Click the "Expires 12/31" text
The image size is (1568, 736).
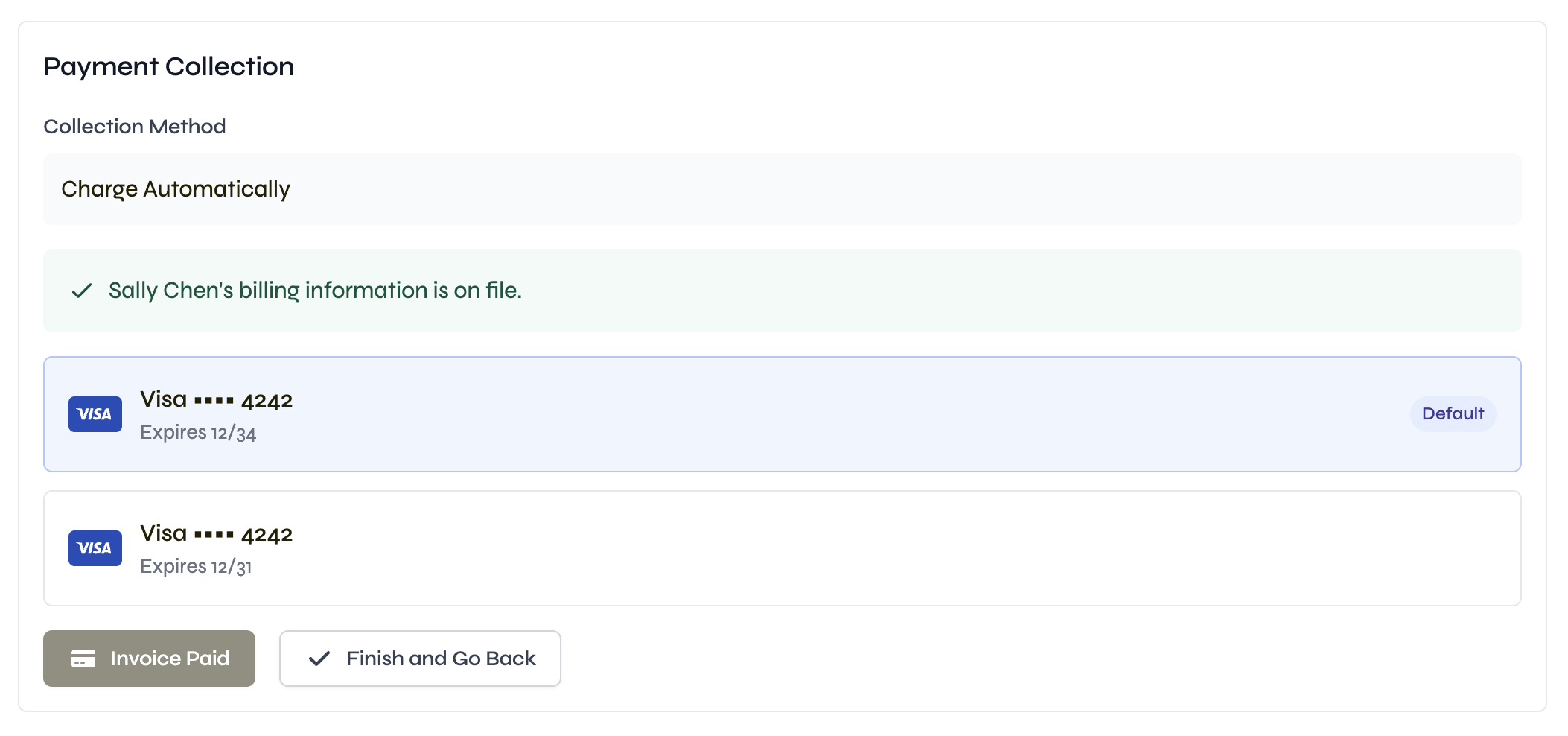pos(196,567)
